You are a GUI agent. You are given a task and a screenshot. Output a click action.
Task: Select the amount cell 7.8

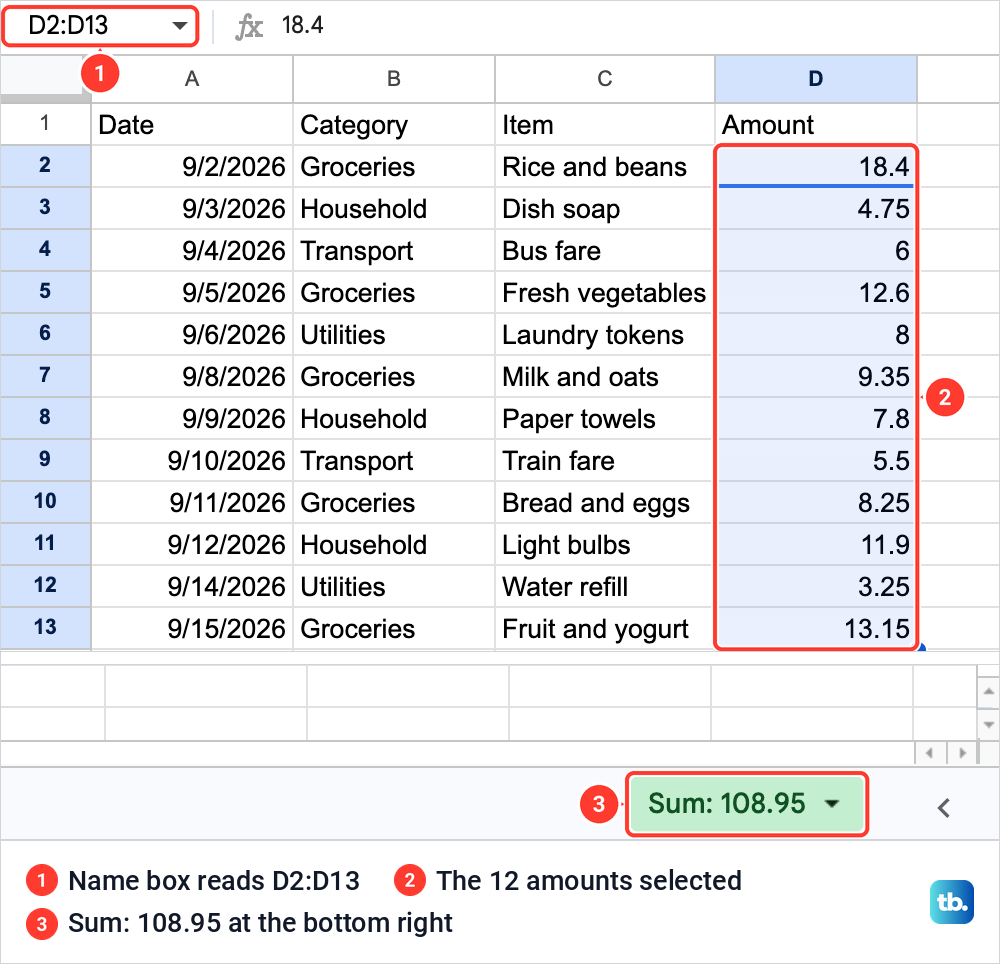point(816,418)
